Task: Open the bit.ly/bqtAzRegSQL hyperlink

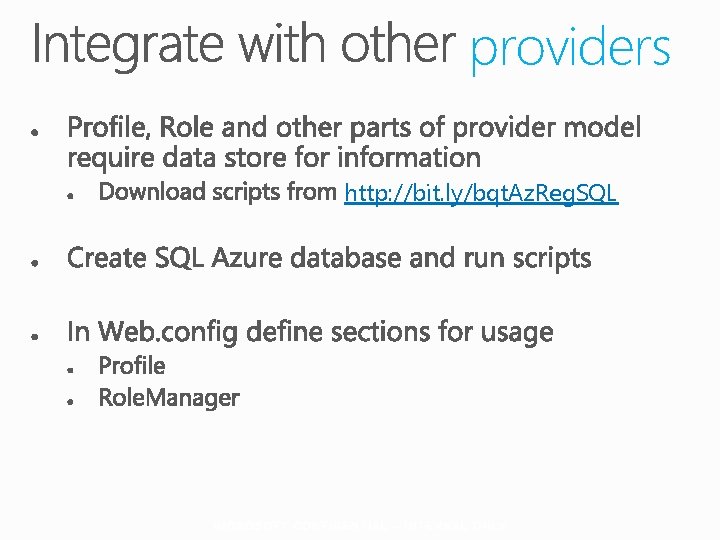Action: pyautogui.click(x=481, y=192)
